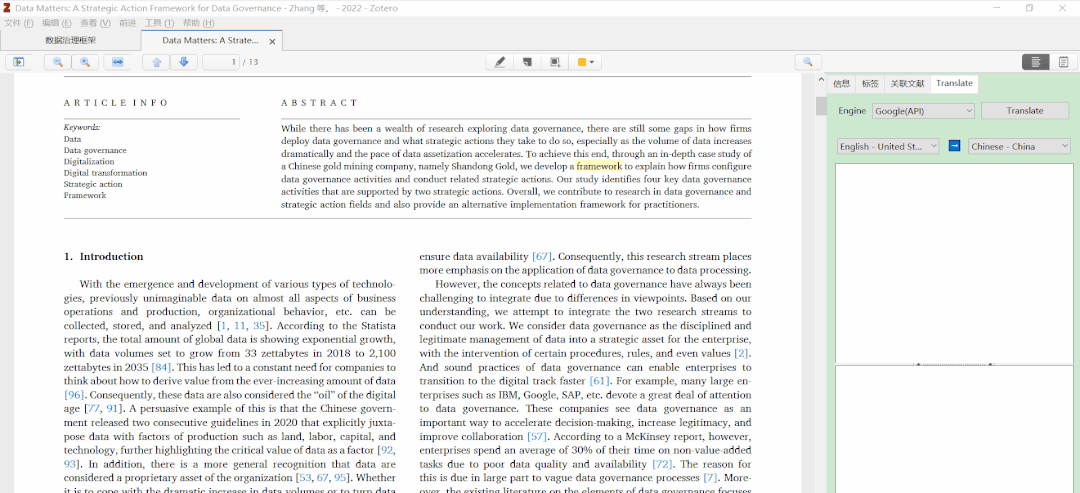Click citation link [7] after governance processes

pos(711,477)
